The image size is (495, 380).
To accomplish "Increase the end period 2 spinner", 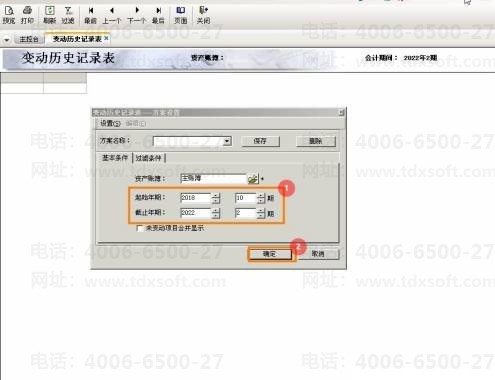I will tap(261, 210).
